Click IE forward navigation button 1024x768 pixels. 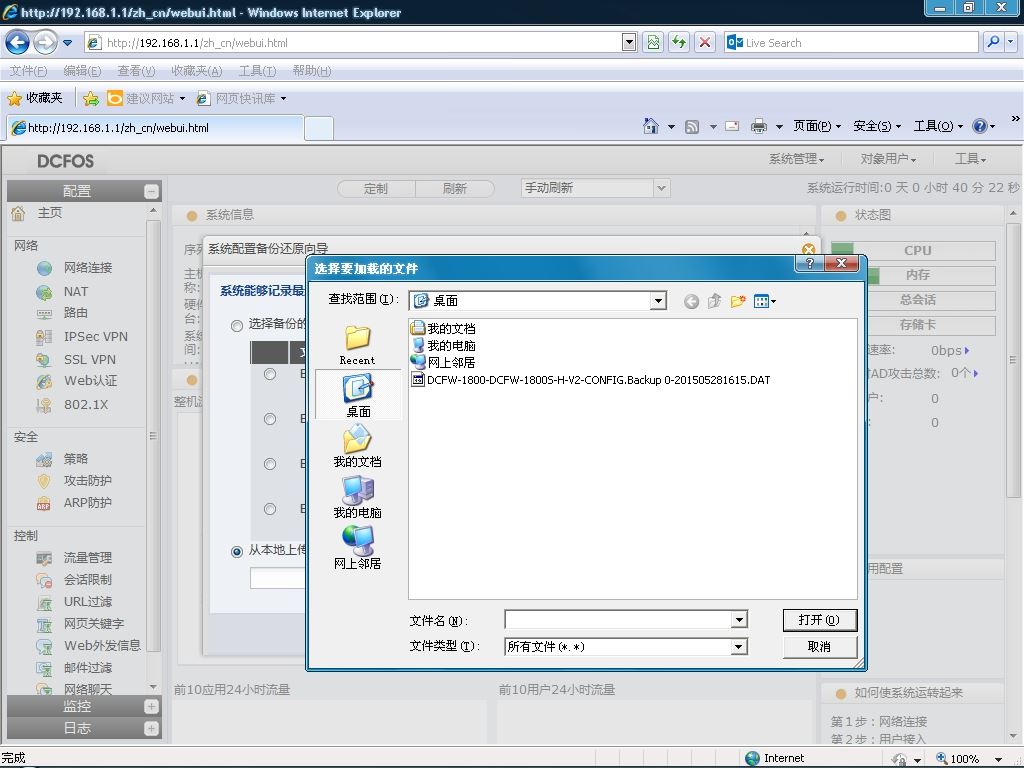point(44,43)
